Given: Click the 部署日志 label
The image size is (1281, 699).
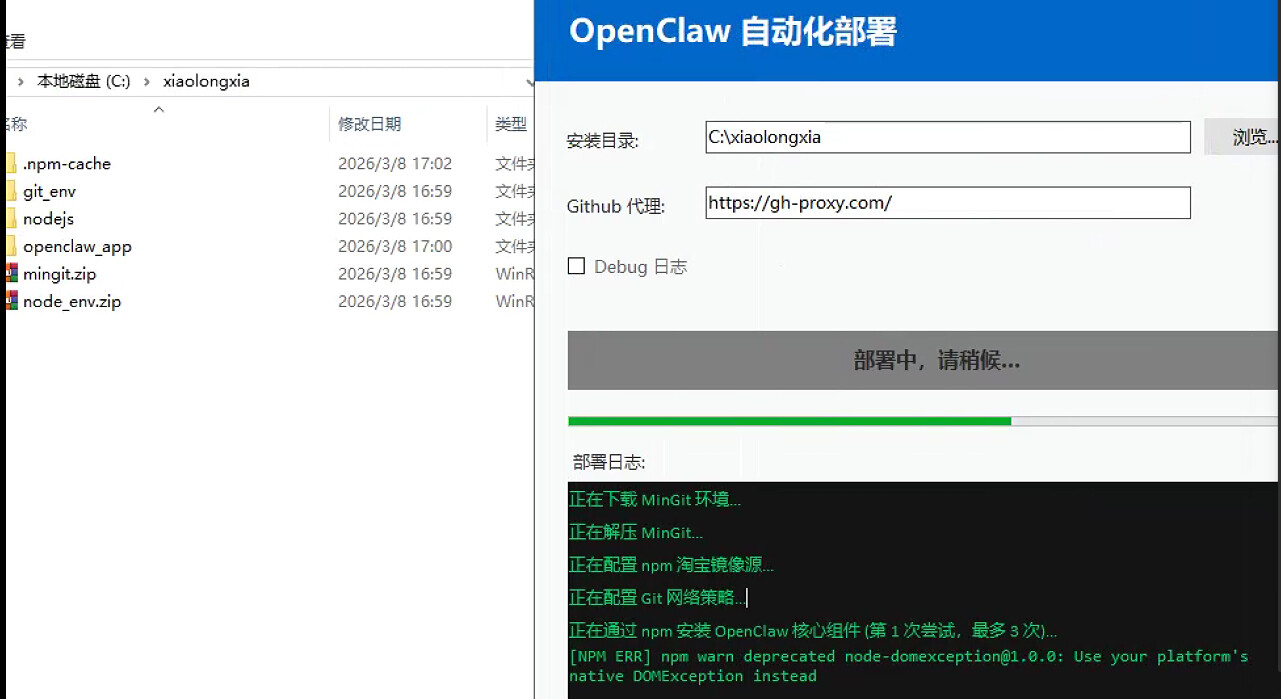Looking at the screenshot, I should point(609,462).
